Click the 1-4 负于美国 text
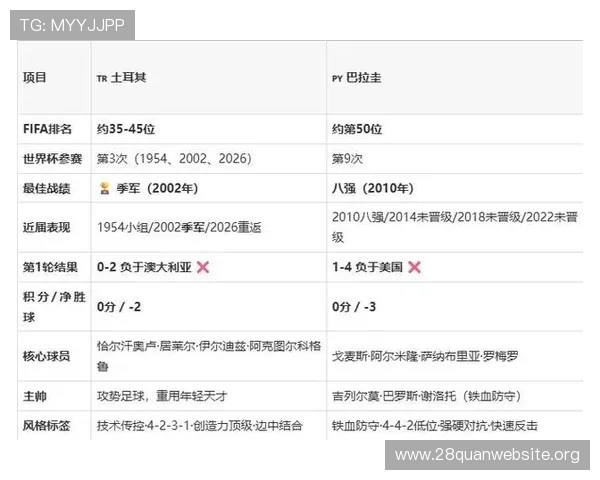 (367, 267)
